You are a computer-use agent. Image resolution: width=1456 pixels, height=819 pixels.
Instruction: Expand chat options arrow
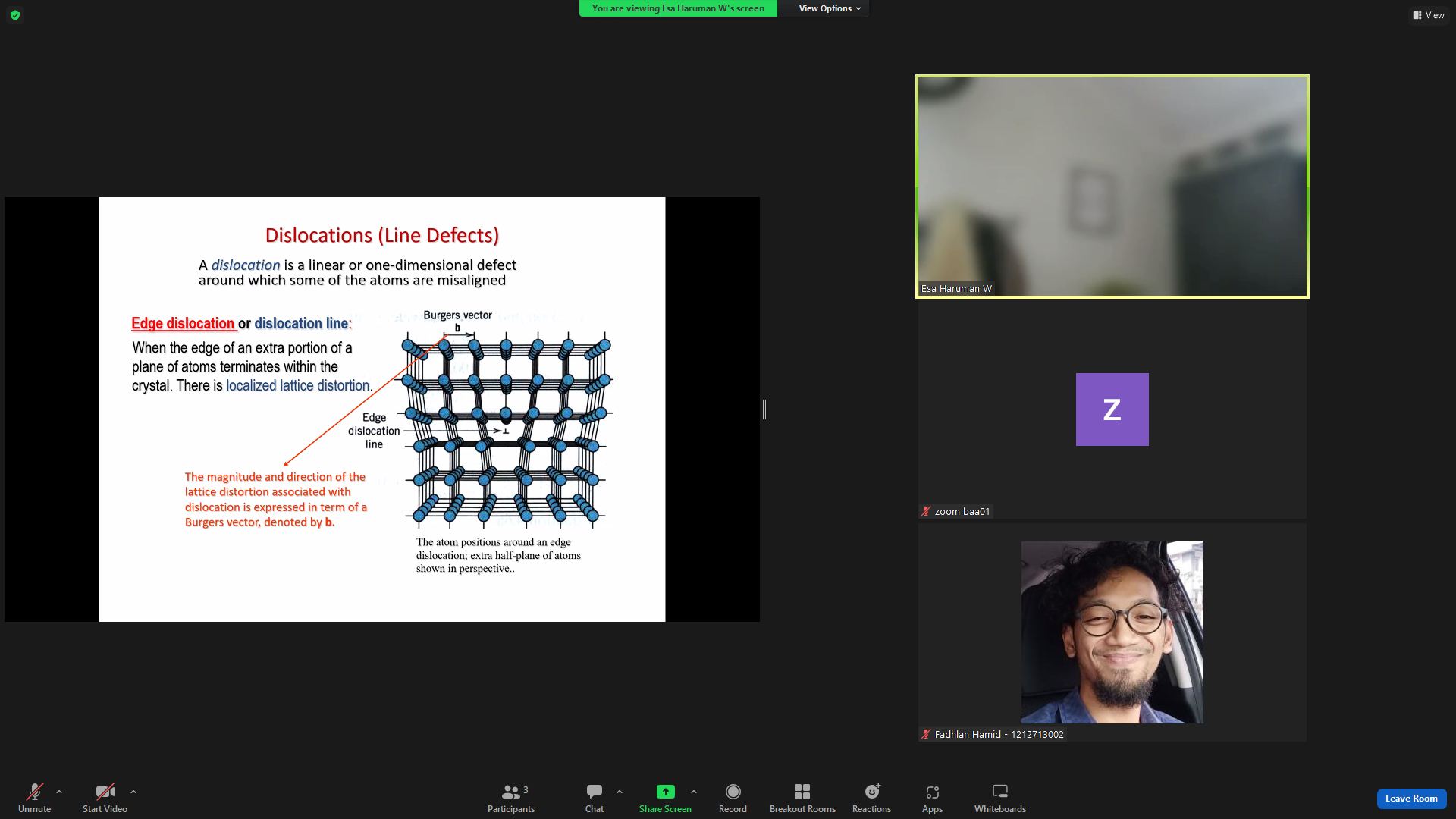pos(620,792)
